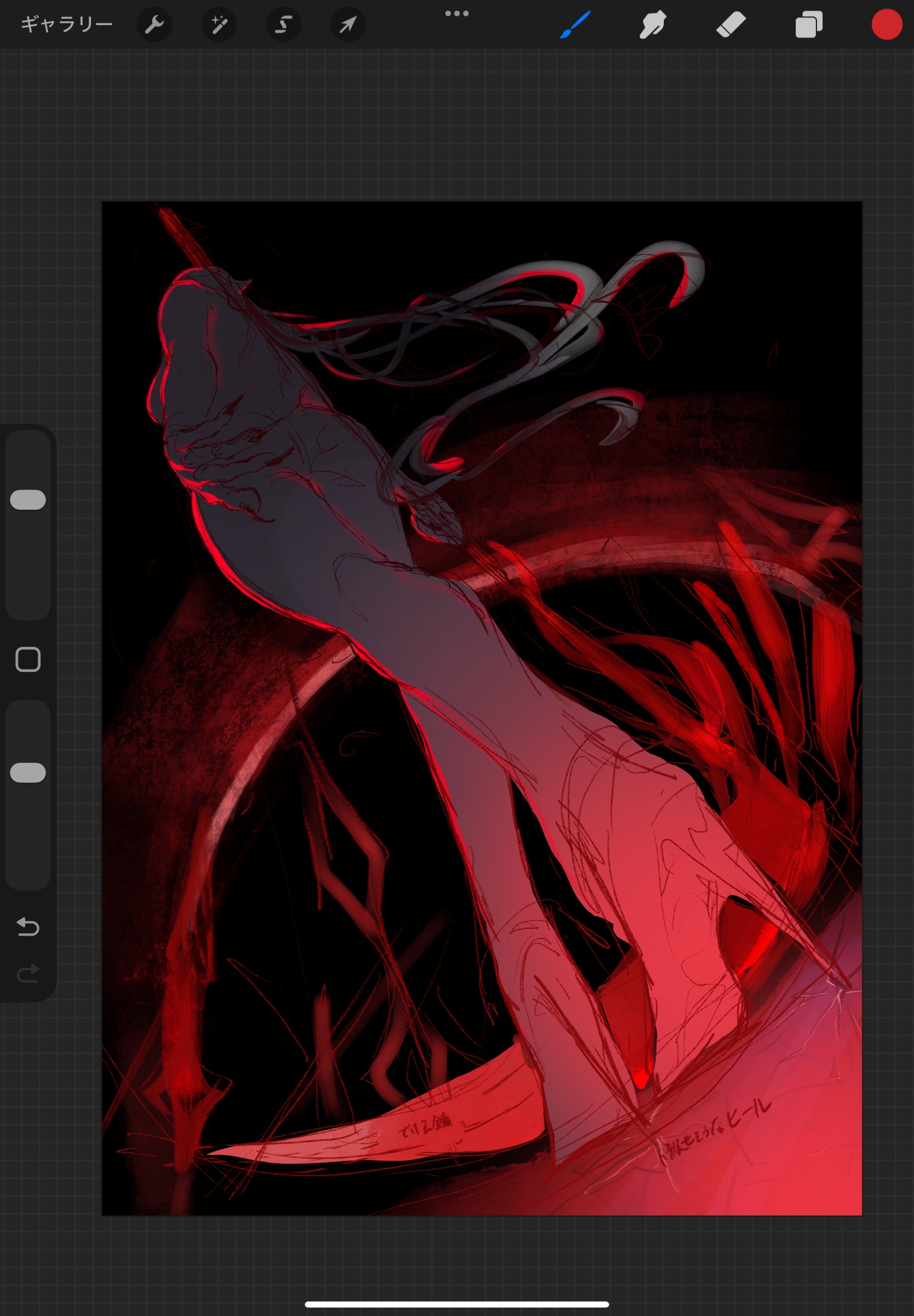Tap the three-dot menu at top center
Image resolution: width=914 pixels, height=1316 pixels.
457,14
